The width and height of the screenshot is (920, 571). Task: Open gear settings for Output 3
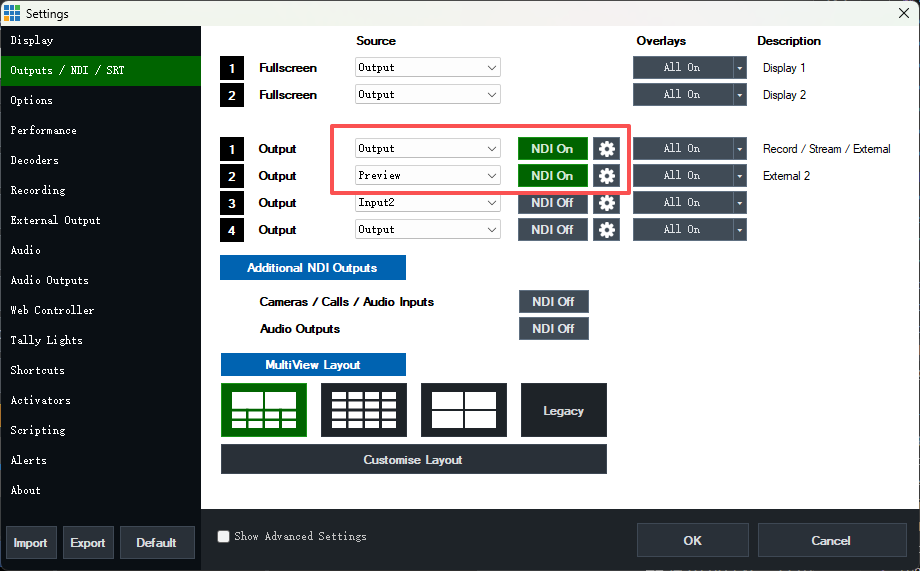606,202
